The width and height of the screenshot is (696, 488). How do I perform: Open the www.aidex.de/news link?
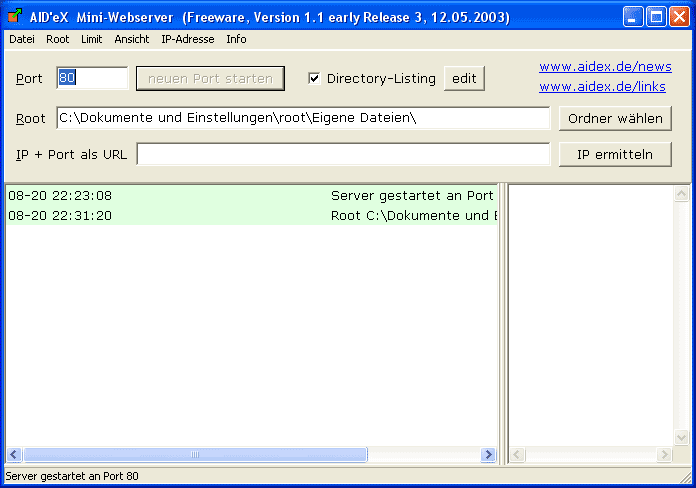pyautogui.click(x=605, y=67)
